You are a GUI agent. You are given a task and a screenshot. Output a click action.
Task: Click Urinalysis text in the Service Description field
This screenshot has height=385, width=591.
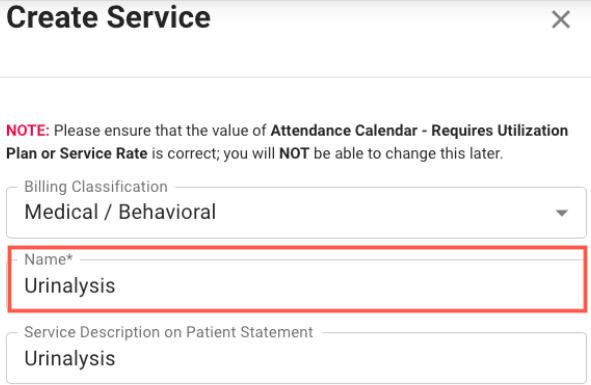point(70,358)
